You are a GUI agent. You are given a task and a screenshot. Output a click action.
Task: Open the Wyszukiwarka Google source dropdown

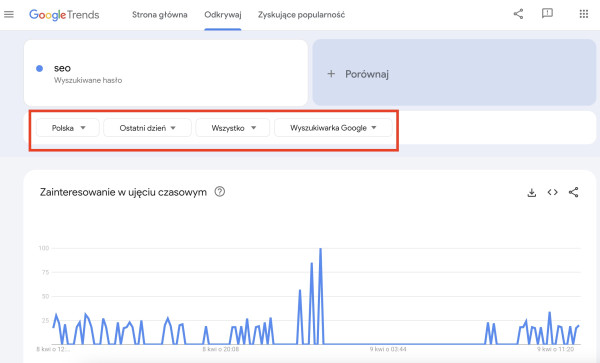[x=333, y=128]
